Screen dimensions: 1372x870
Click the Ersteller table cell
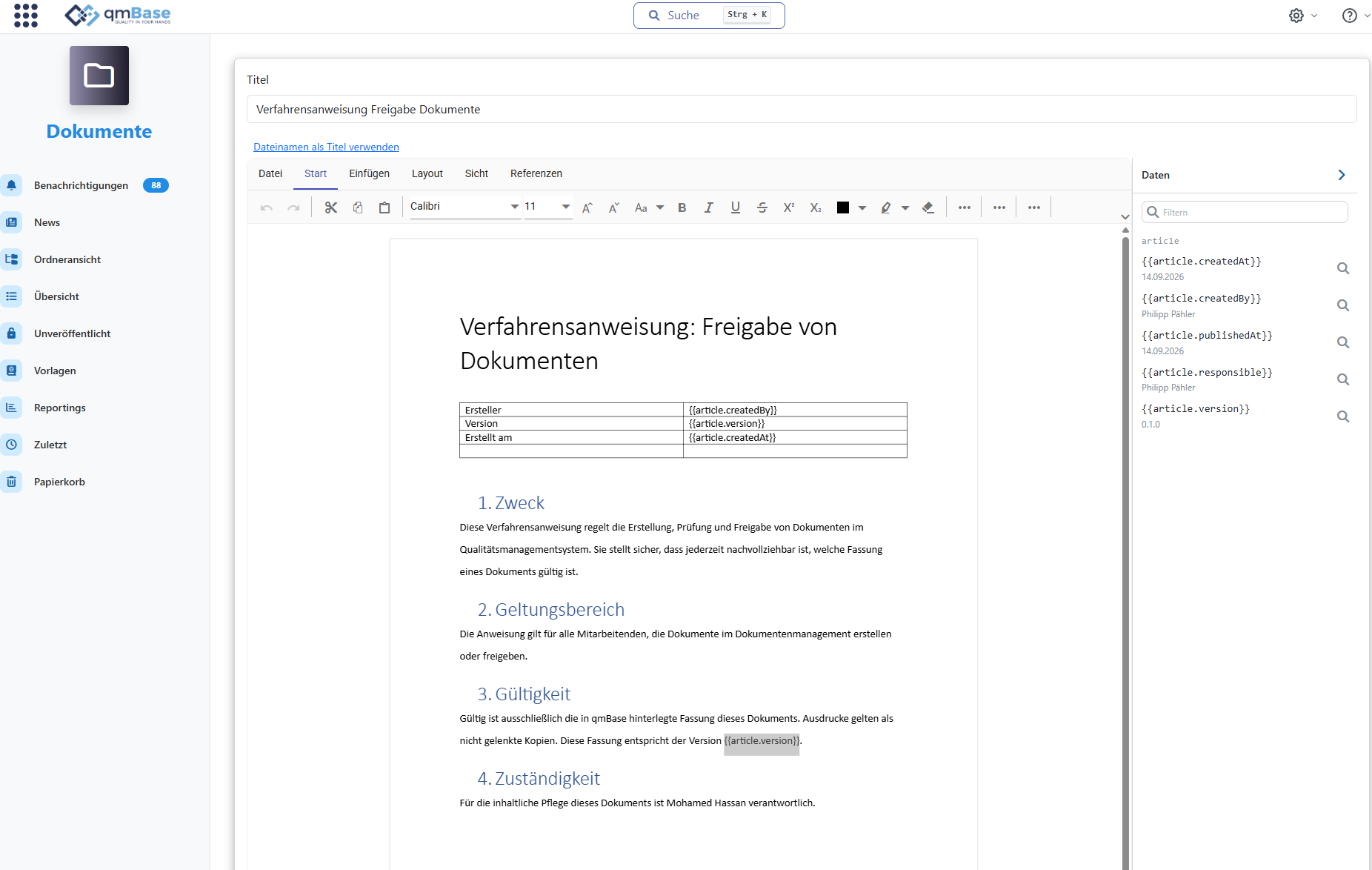tap(571, 410)
